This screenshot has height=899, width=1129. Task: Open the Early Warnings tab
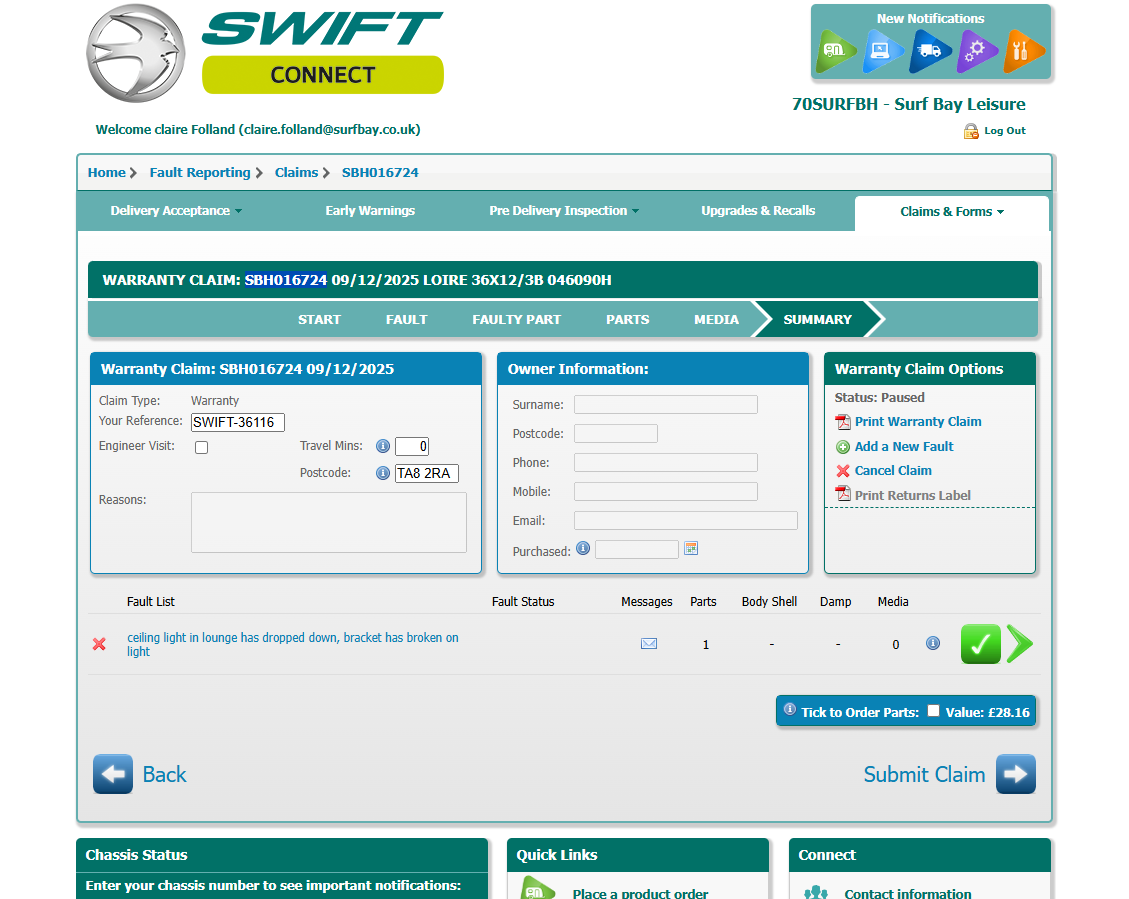[x=370, y=211]
